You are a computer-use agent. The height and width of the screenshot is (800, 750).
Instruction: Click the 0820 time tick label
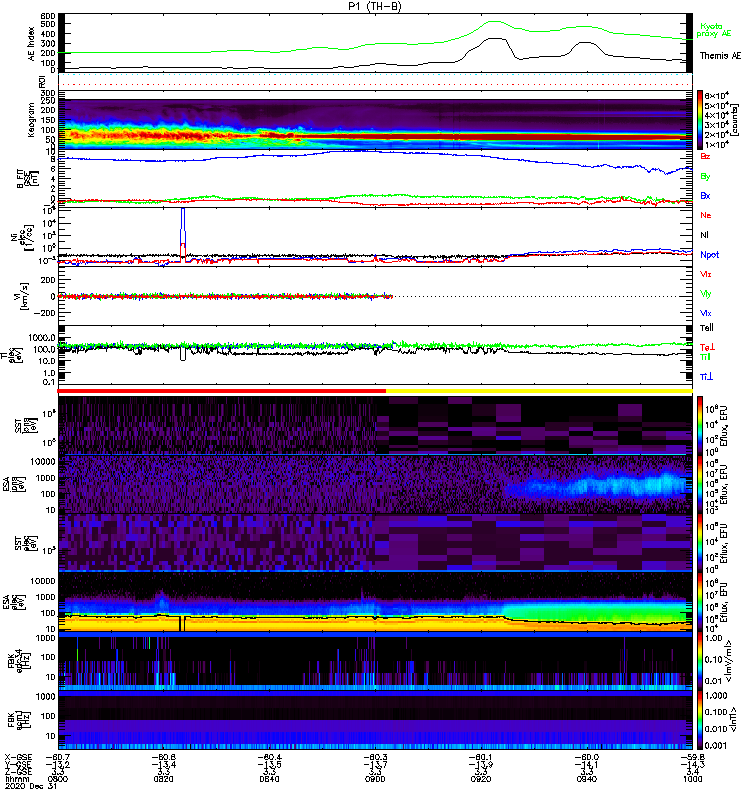[163, 779]
